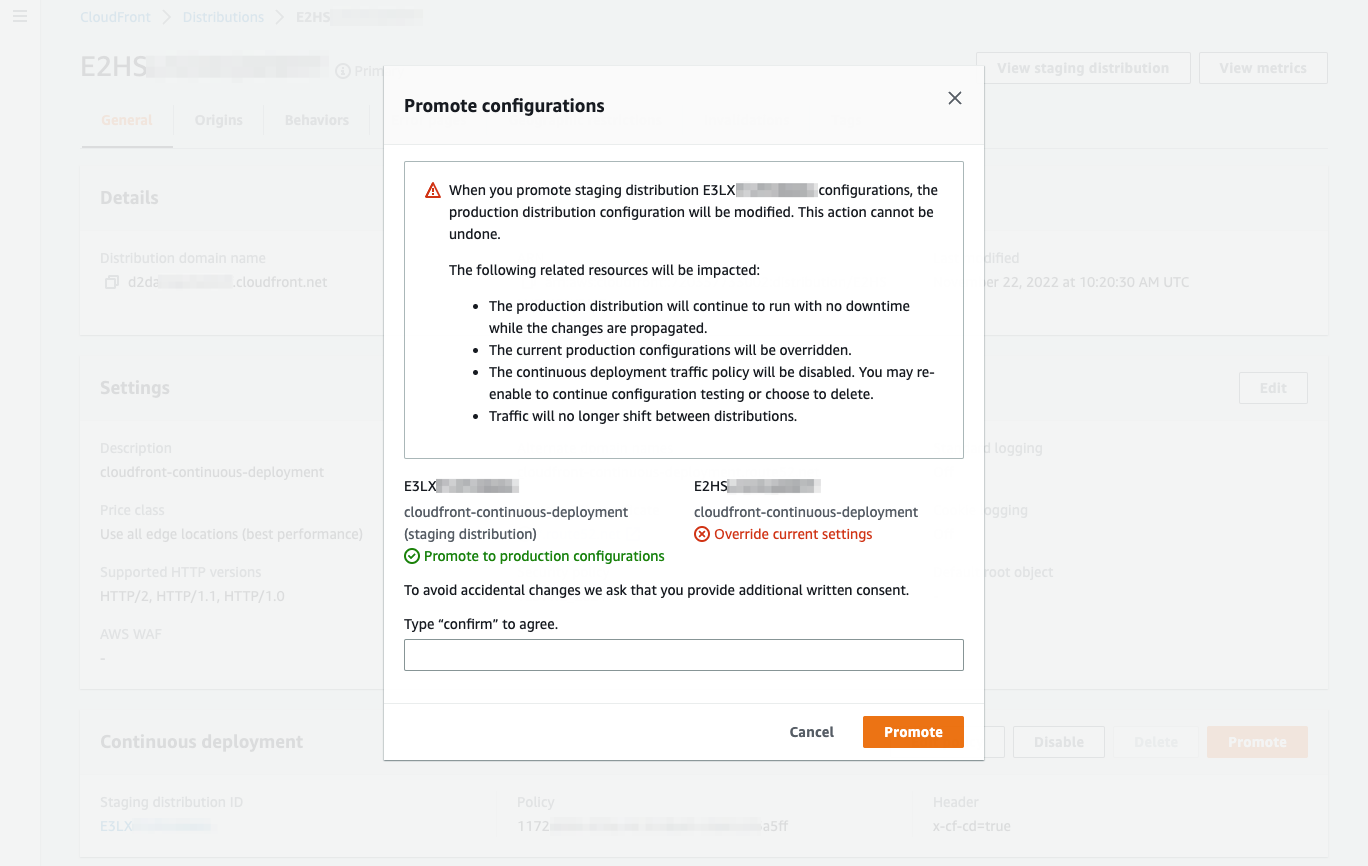Copy the distribution domain name

[111, 282]
